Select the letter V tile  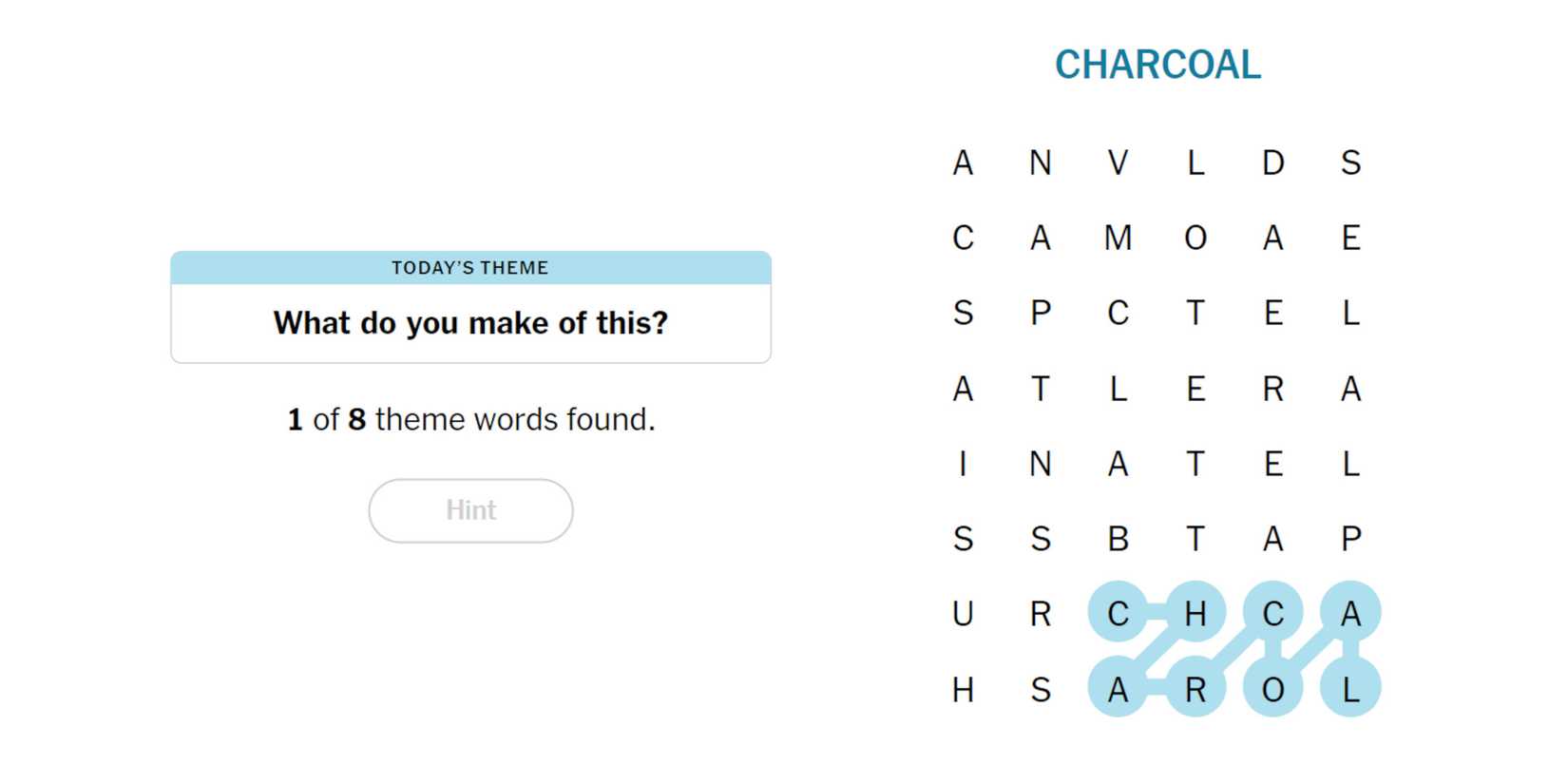coord(1118,163)
